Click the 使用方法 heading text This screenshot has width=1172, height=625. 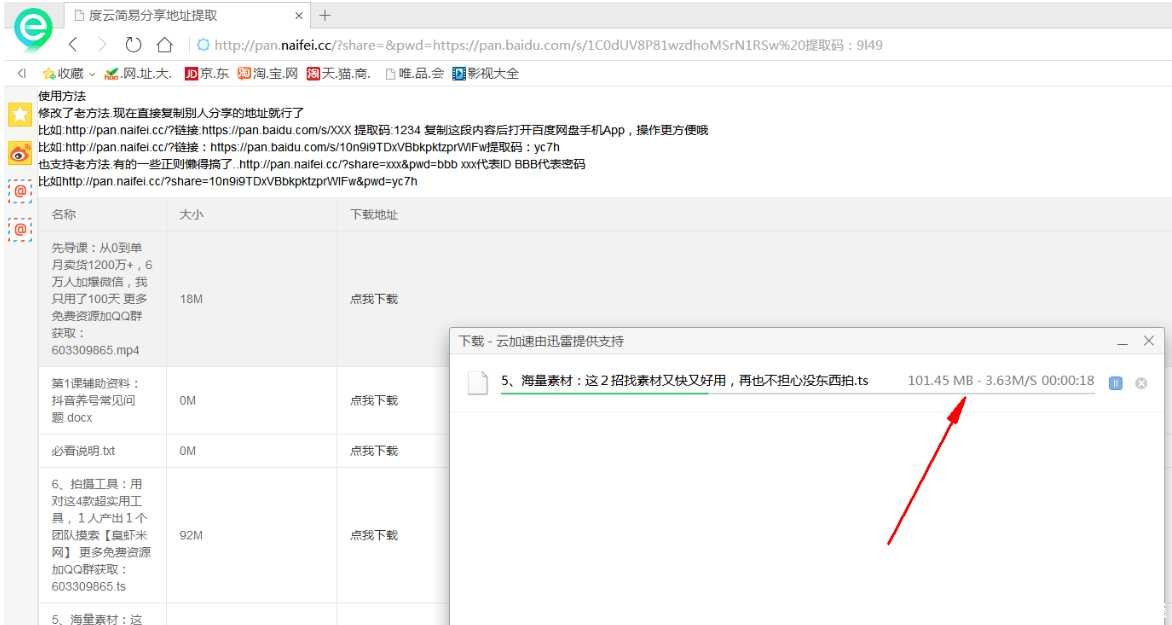(62, 96)
